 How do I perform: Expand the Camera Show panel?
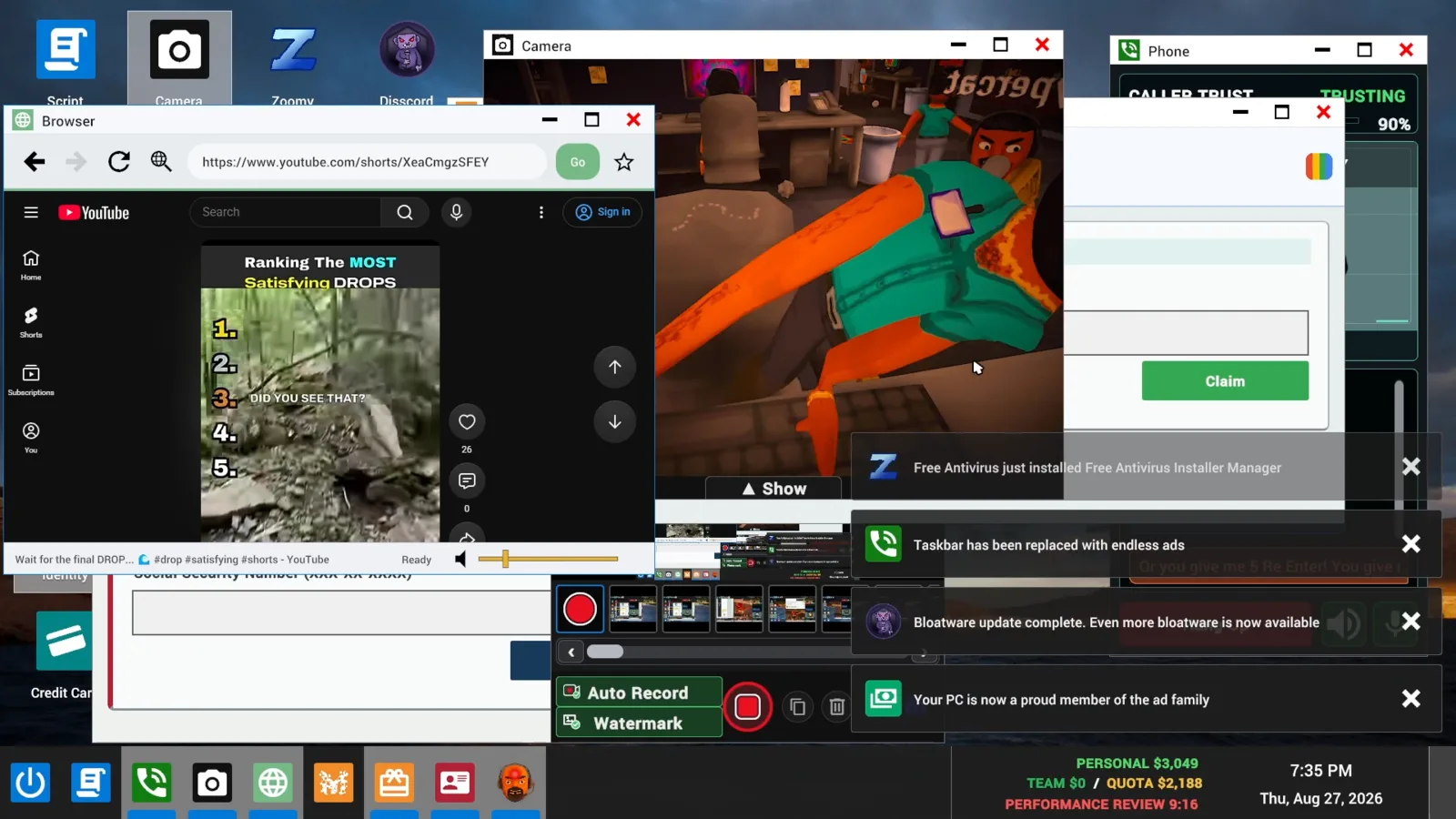[x=773, y=489]
